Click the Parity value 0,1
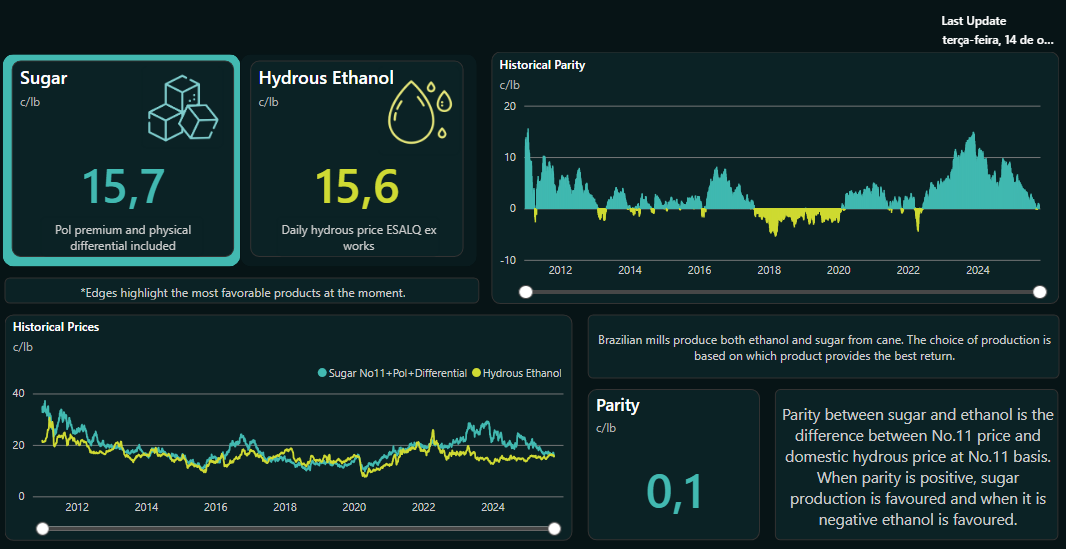 pos(675,492)
